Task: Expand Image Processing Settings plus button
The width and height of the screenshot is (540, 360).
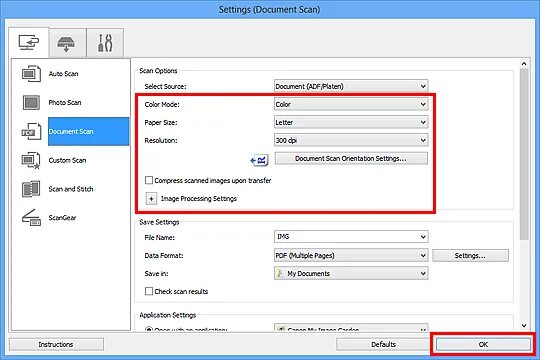Action: (x=151, y=199)
